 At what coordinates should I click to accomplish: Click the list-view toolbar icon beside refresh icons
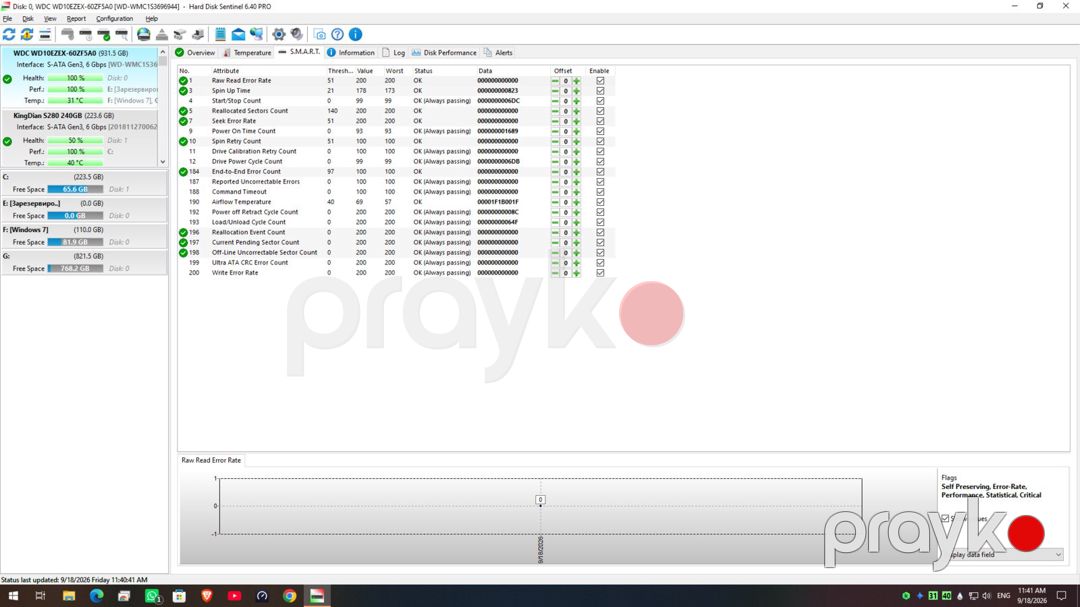pos(45,34)
